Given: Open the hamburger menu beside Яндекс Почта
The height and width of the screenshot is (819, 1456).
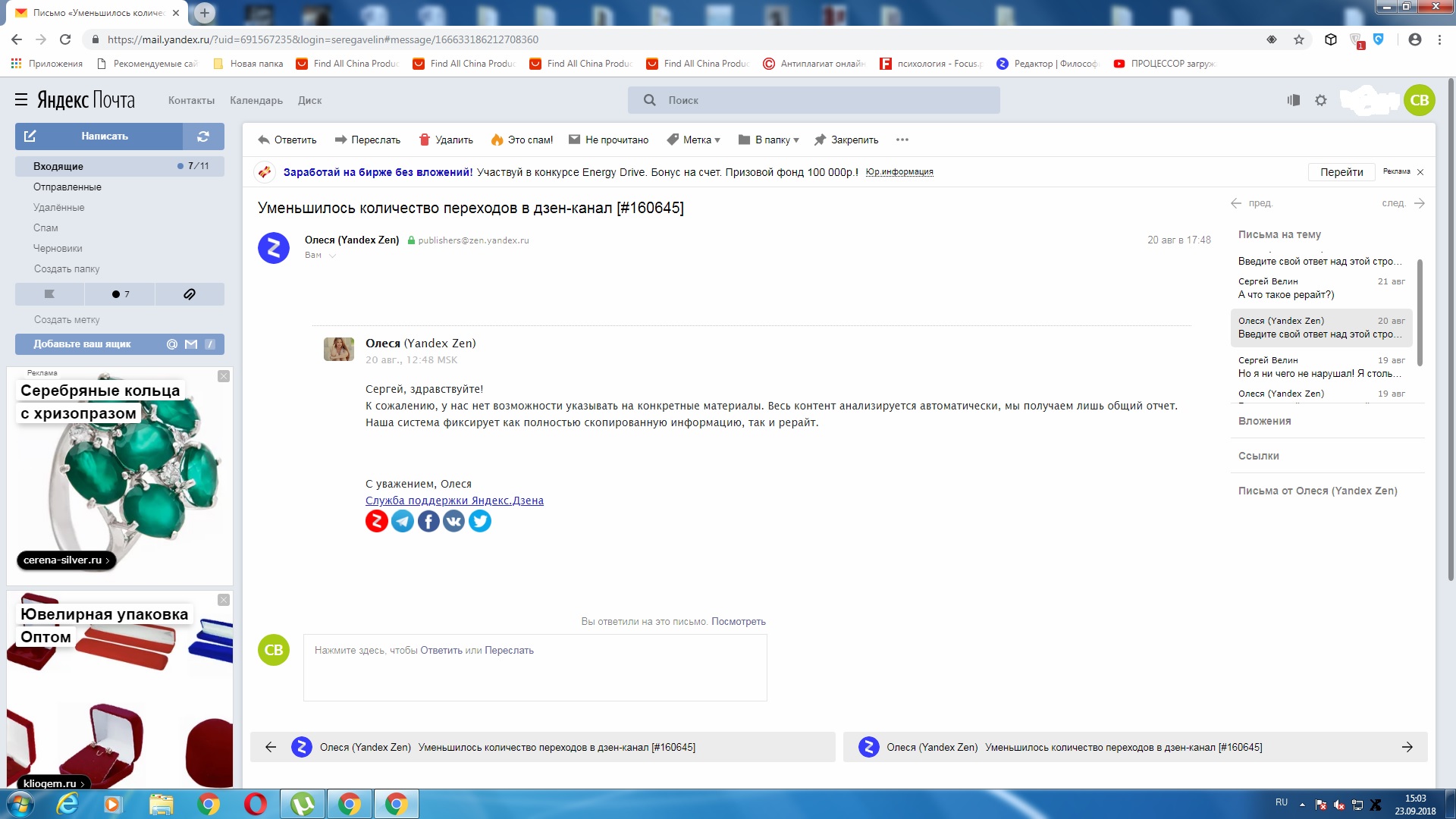Looking at the screenshot, I should [x=21, y=99].
